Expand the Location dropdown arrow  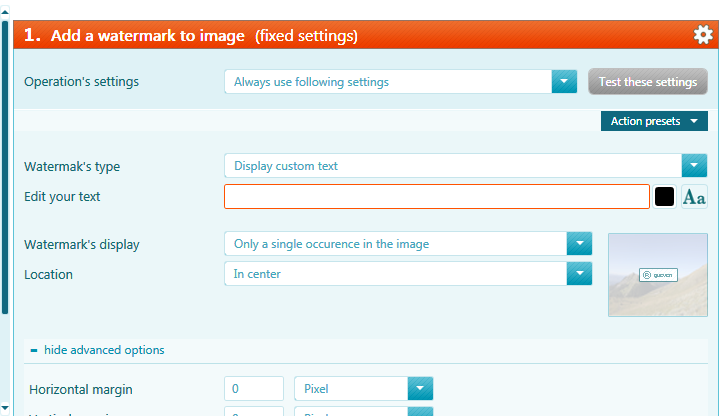point(579,274)
